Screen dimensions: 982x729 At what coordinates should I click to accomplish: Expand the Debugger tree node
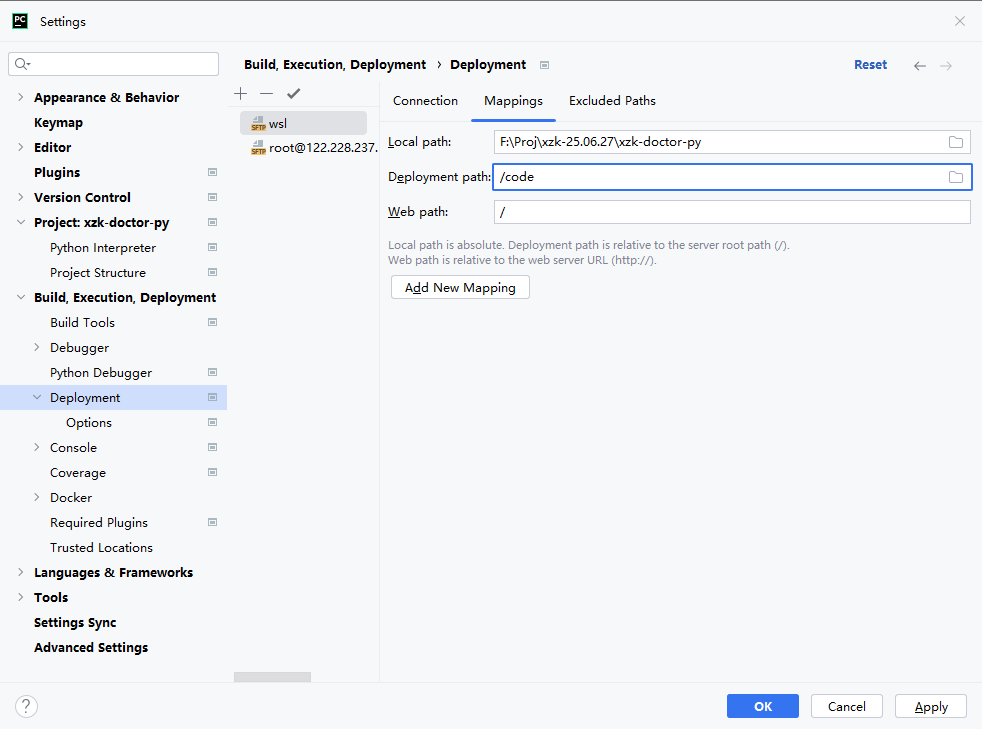(37, 347)
